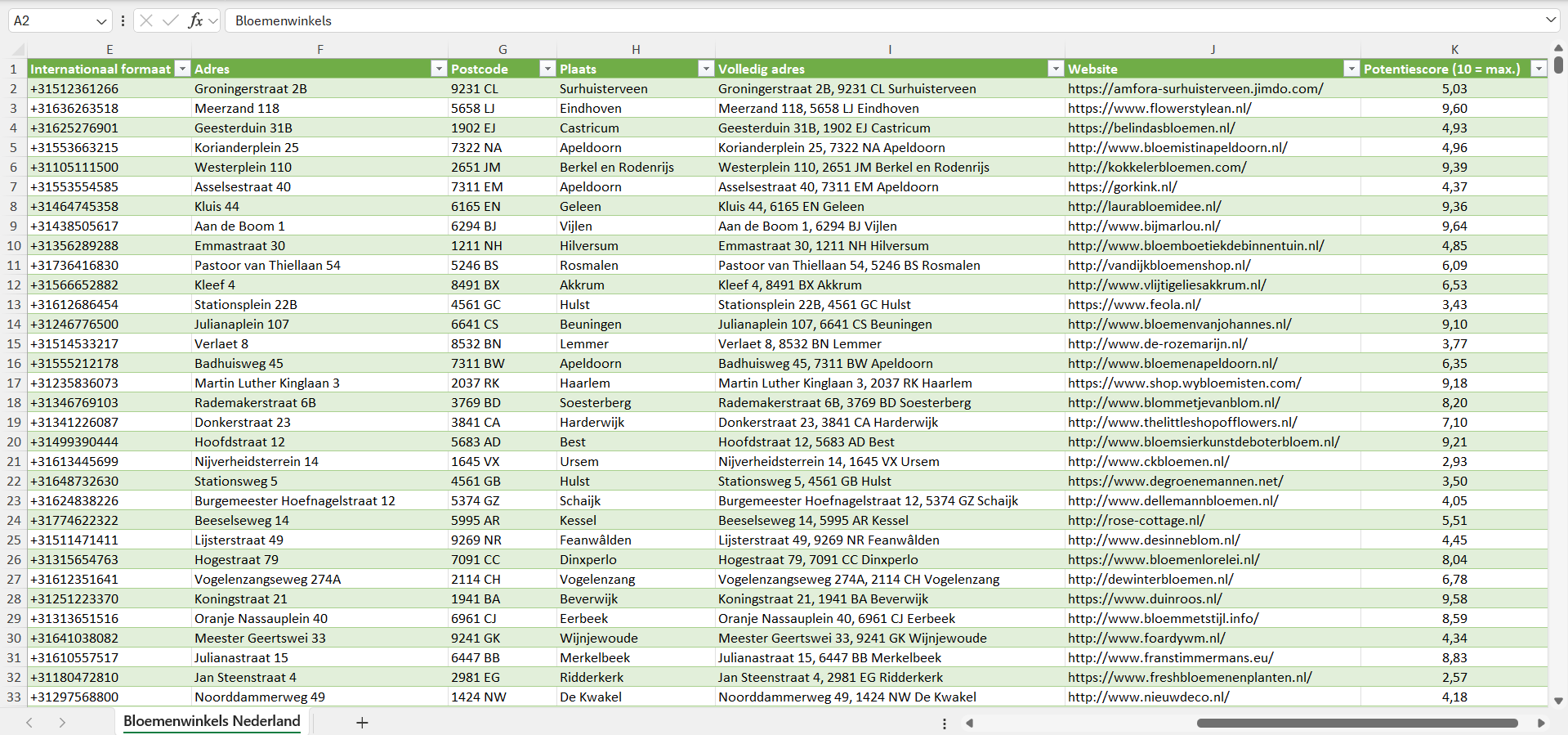The image size is (1568, 735).
Task: Click the Enter checkmark in formula bar
Action: click(x=170, y=20)
